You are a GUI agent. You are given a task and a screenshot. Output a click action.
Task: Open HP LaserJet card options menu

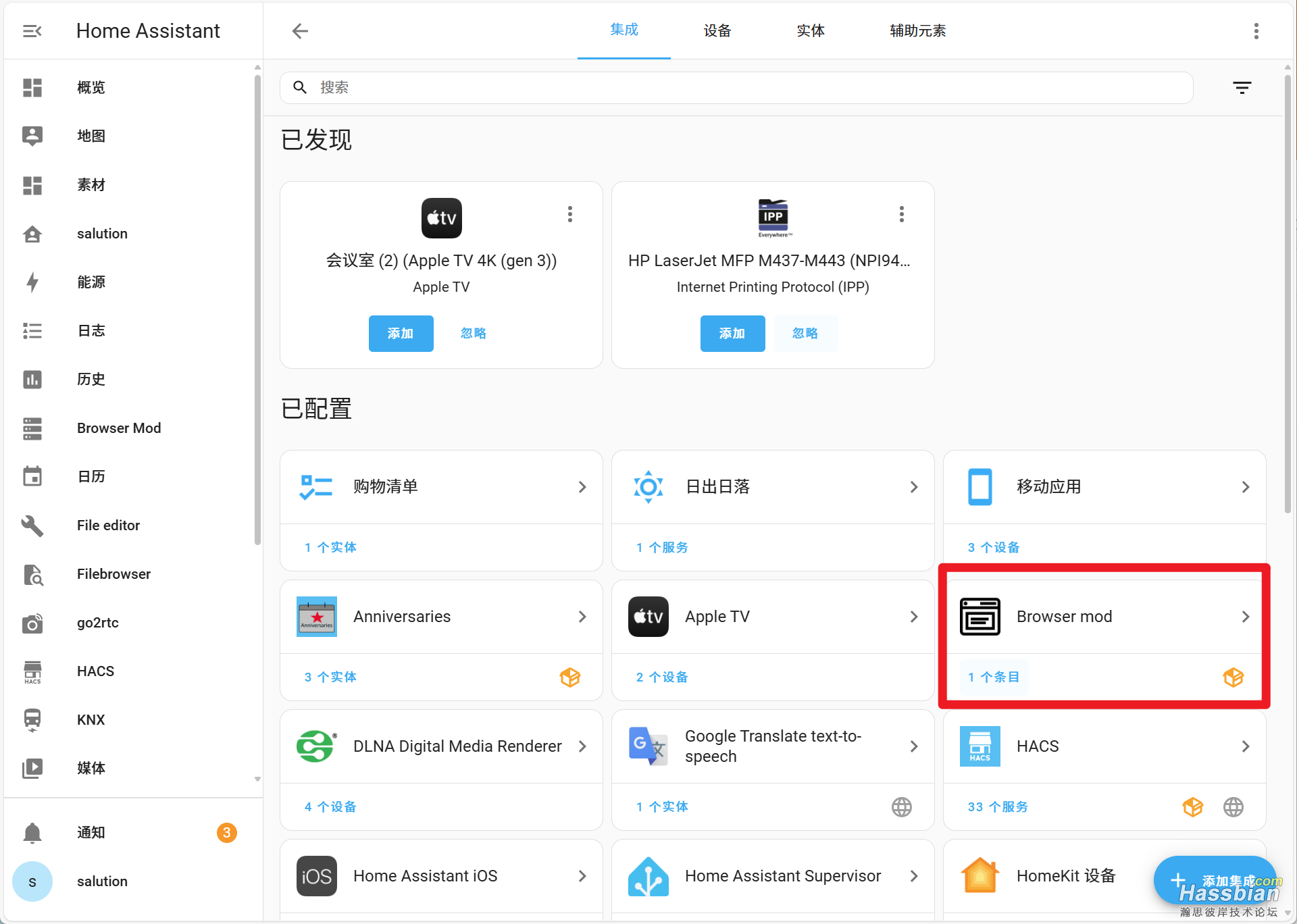pos(902,215)
